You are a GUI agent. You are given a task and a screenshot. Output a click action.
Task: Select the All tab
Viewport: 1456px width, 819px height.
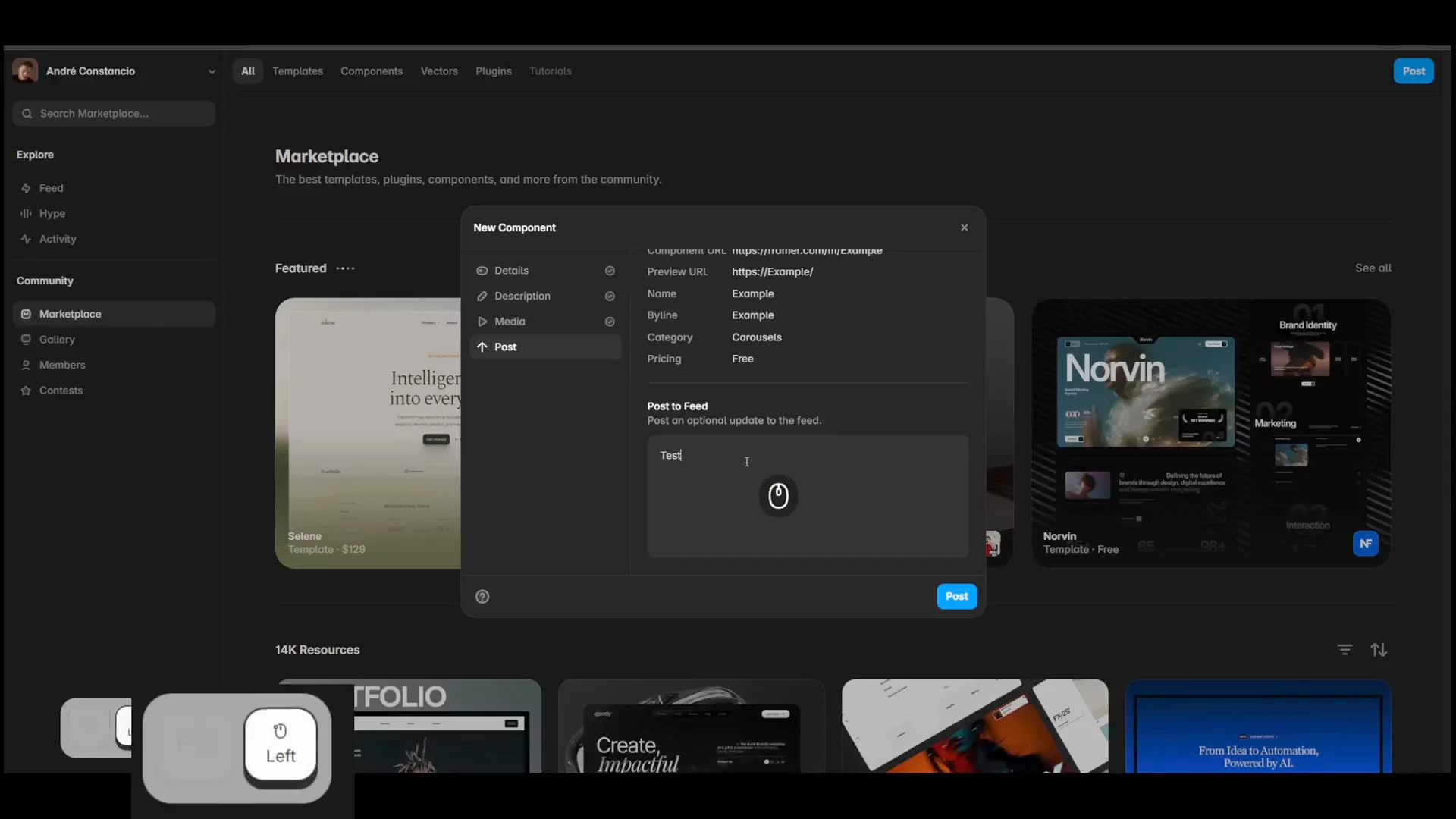(x=248, y=71)
